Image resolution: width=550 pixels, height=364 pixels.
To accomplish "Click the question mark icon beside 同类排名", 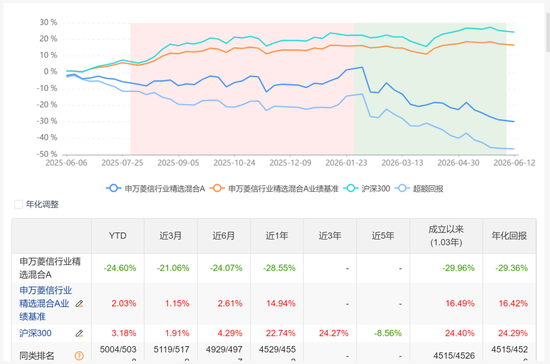I will pos(79,356).
